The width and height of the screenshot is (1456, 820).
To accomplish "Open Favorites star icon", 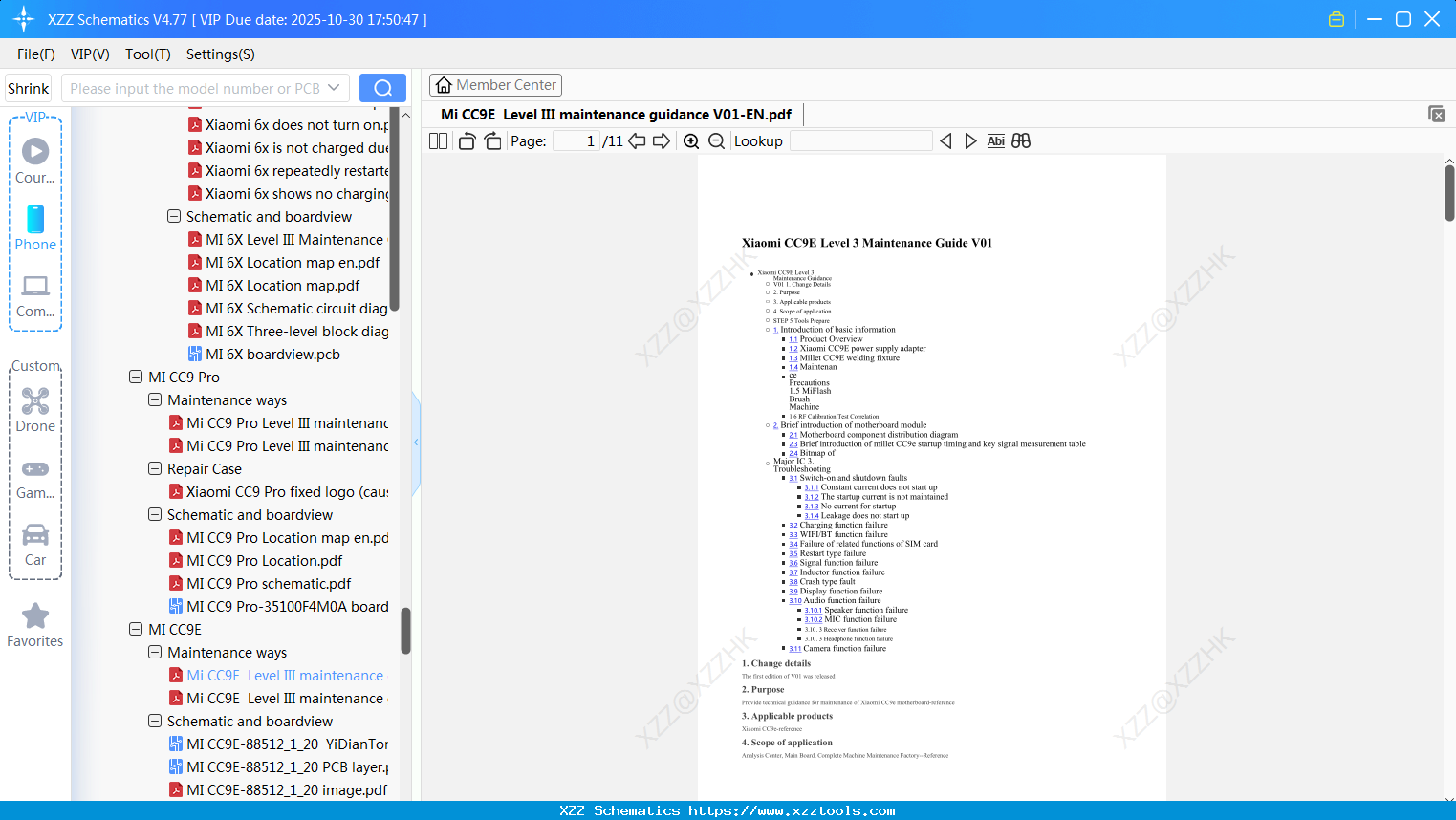I will click(35, 615).
